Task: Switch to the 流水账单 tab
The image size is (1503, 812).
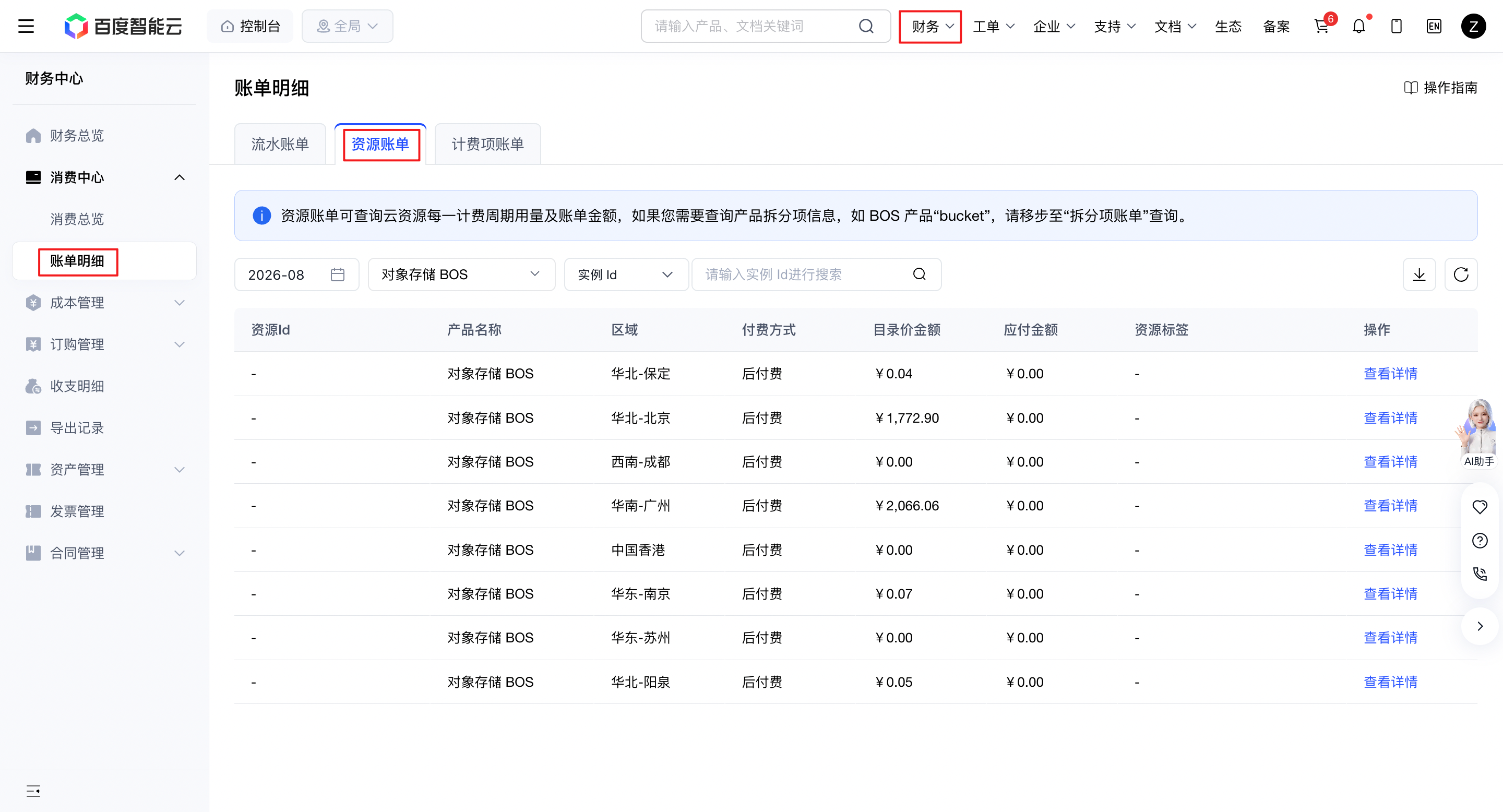Action: [280, 144]
